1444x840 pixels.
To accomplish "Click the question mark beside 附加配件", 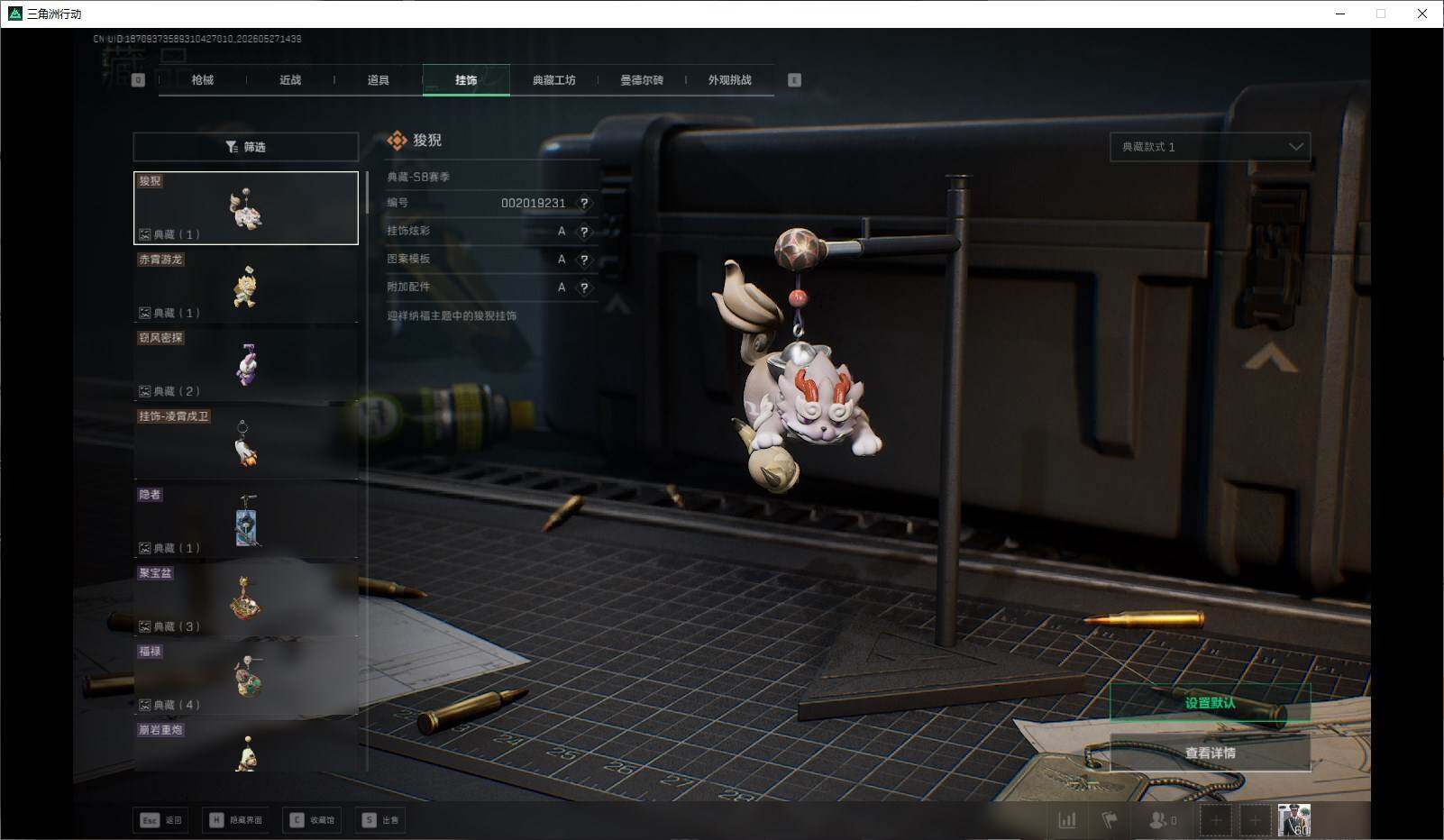I will pyautogui.click(x=584, y=288).
